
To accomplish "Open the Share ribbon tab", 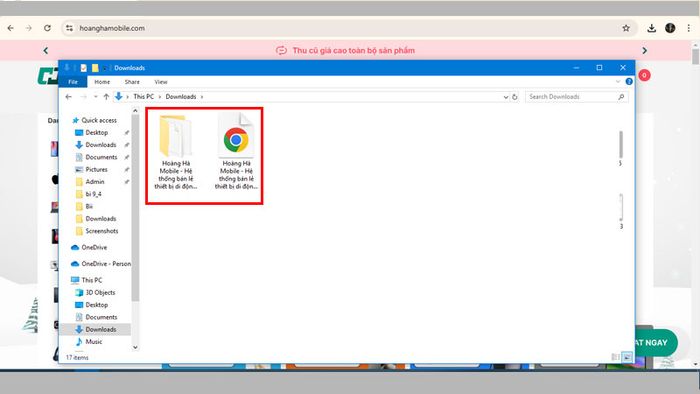I will click(132, 82).
